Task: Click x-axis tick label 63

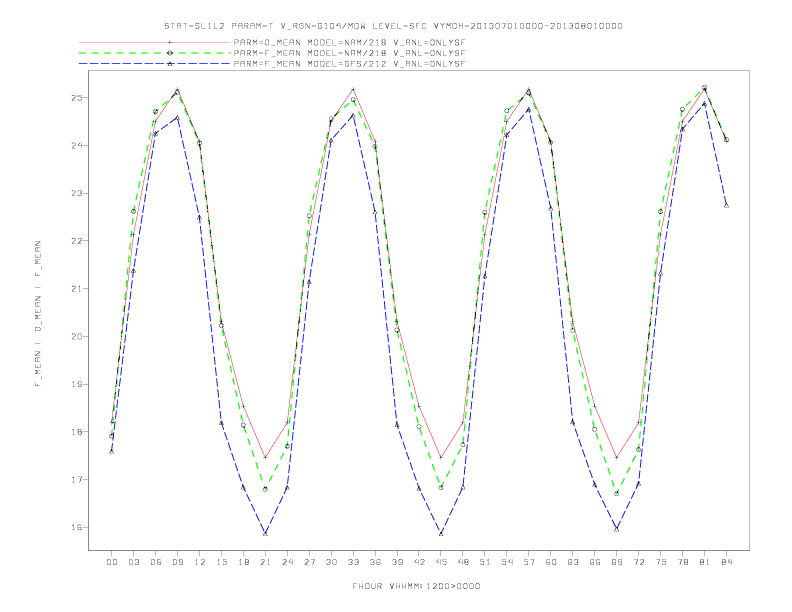Action: point(573,562)
